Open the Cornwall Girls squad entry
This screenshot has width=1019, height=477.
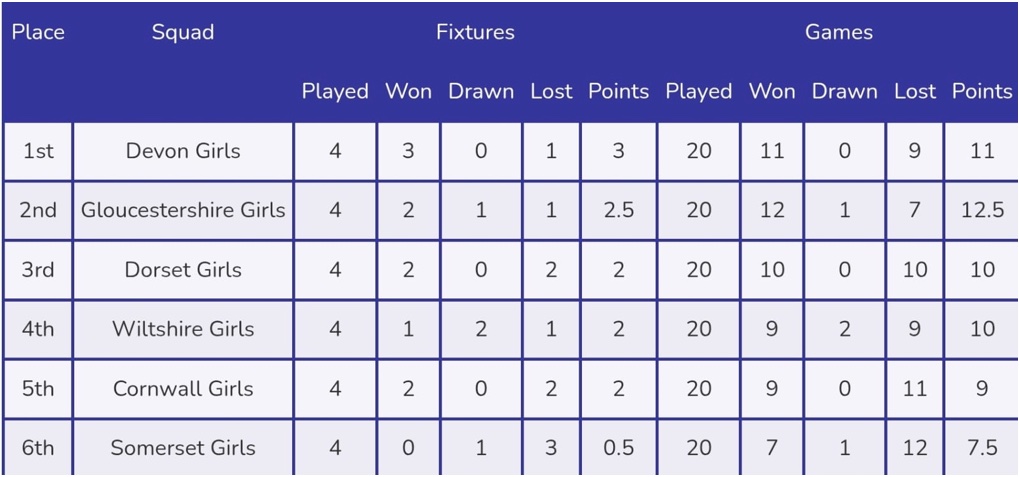pyautogui.click(x=183, y=388)
